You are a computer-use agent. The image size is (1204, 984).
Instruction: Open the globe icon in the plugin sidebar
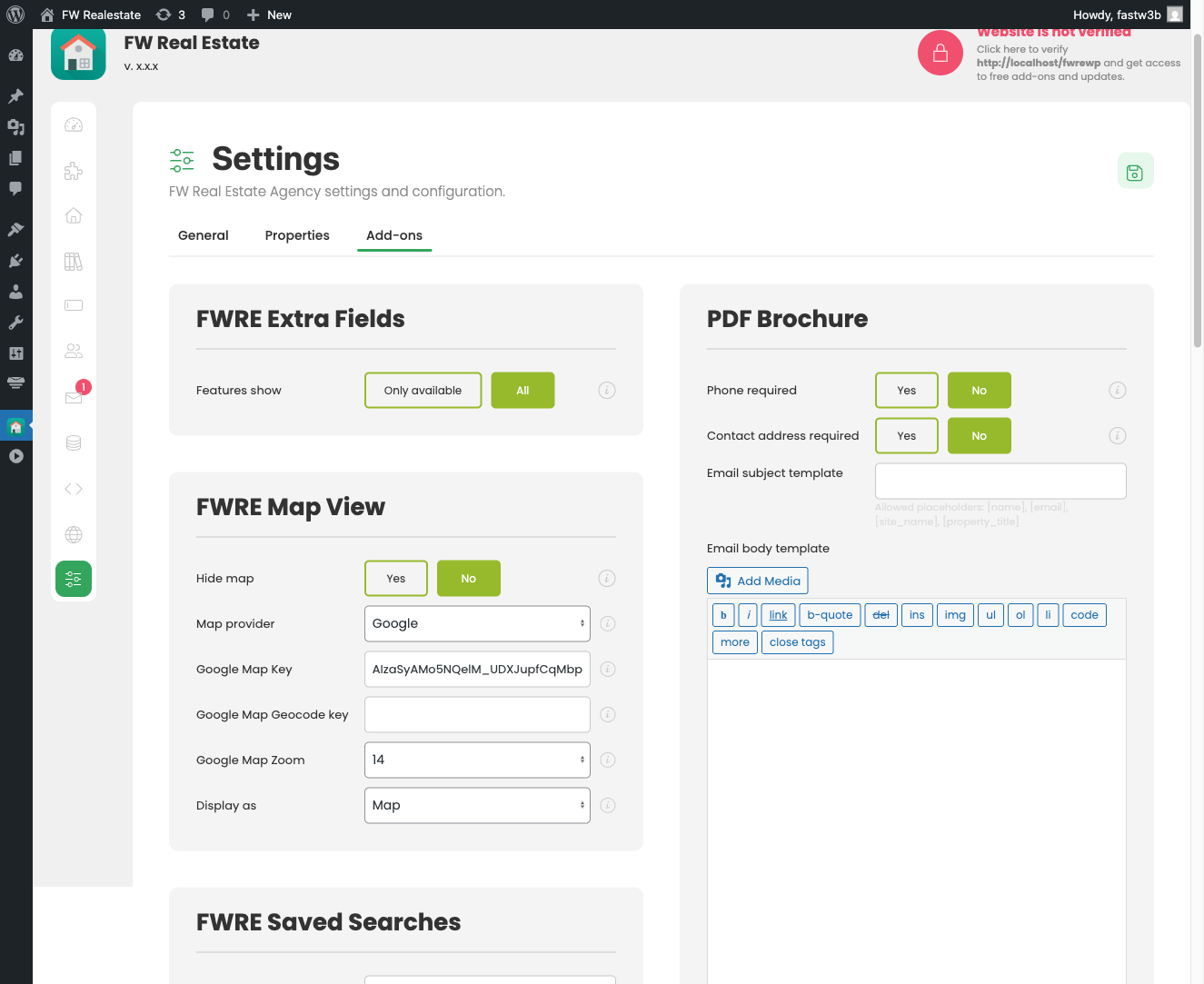pos(74,534)
